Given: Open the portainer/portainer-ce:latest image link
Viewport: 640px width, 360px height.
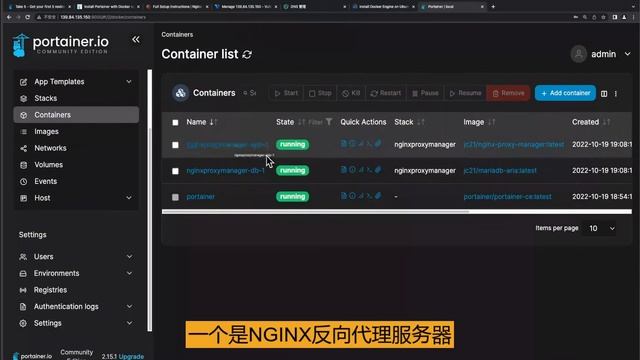Looking at the screenshot, I should pos(507,196).
